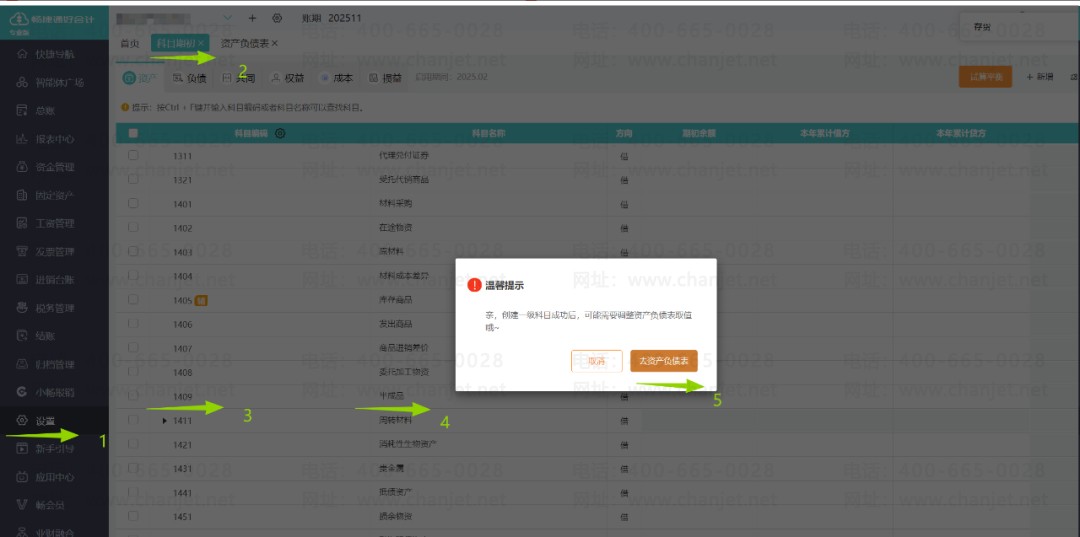Click the 期初余额 column header

698,134
